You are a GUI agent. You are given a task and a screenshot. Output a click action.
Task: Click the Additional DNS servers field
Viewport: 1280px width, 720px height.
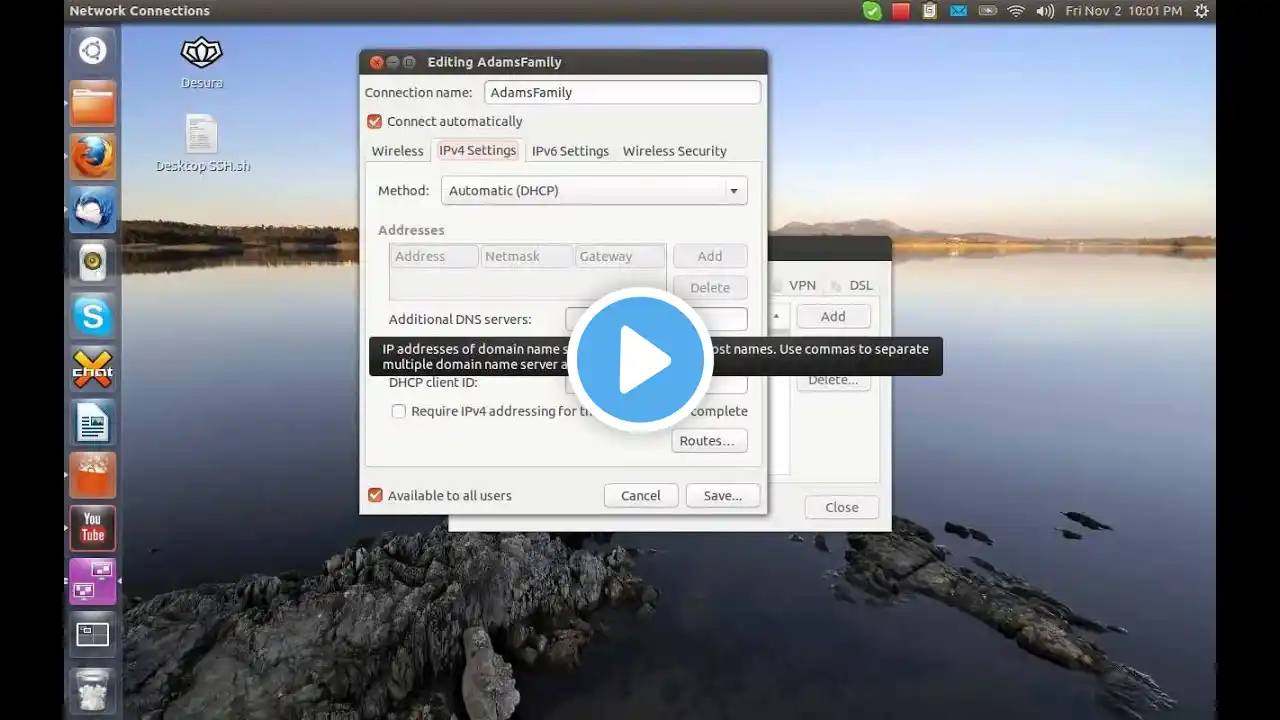click(x=656, y=319)
